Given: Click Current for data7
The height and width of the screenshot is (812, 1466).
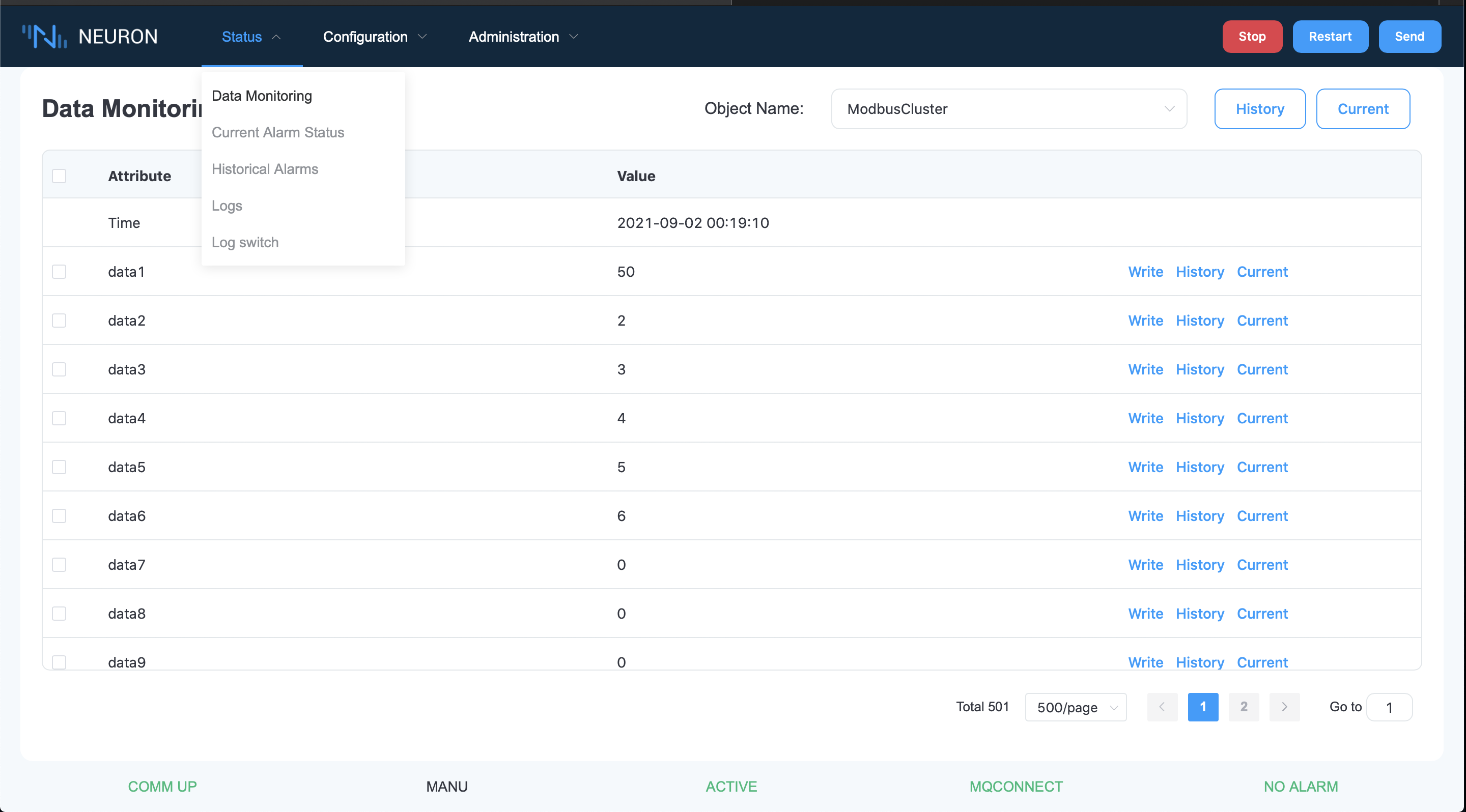Looking at the screenshot, I should tap(1262, 565).
